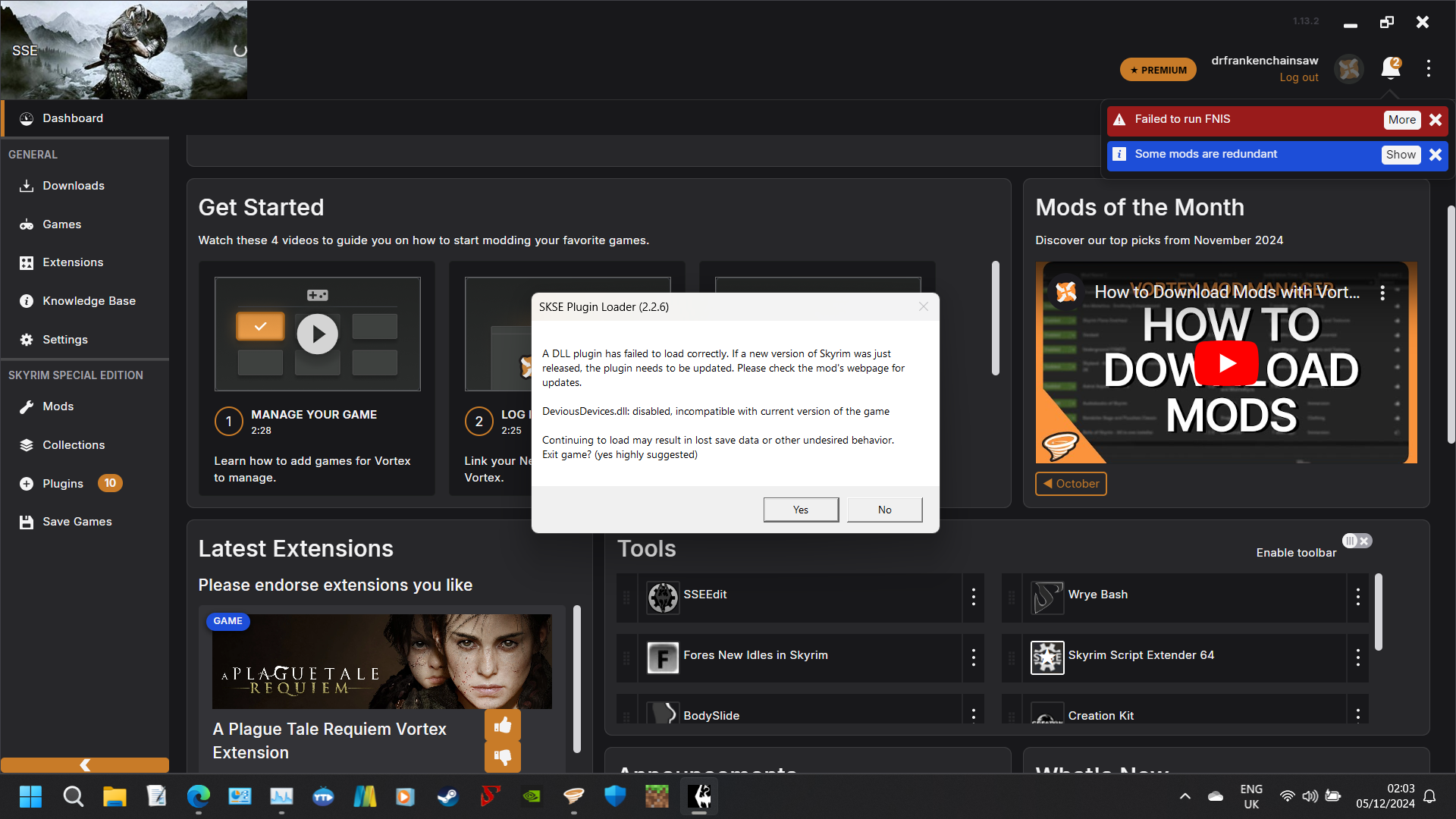Open Downloads from the sidebar

coord(74,185)
